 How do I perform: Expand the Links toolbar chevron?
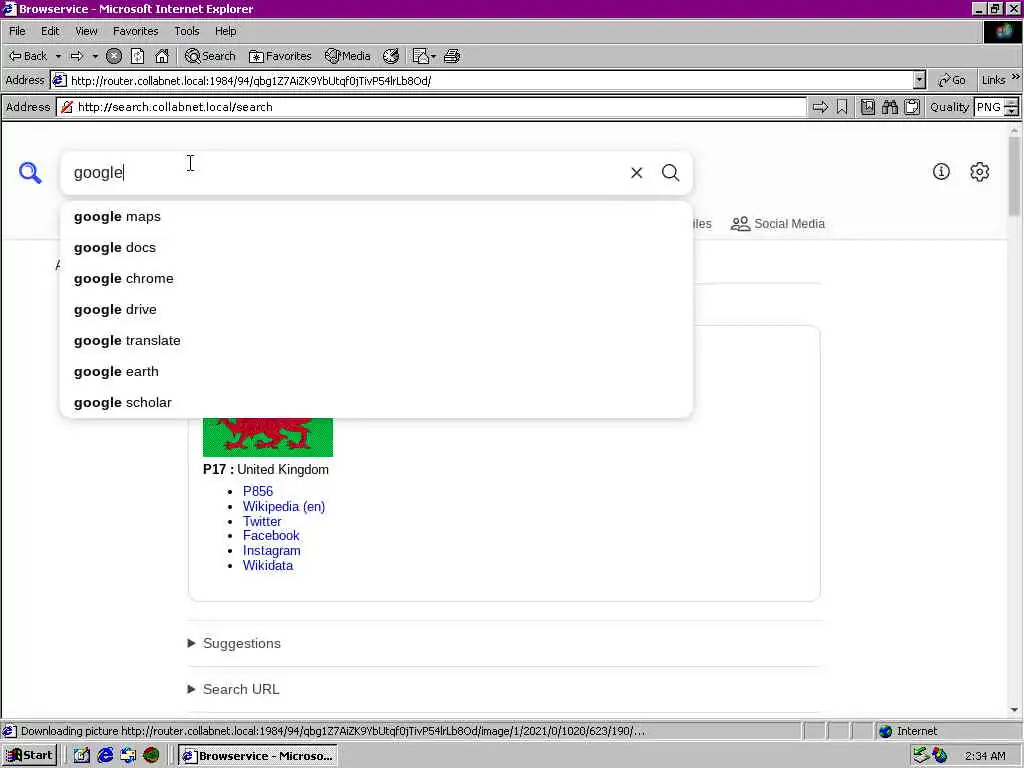pos(1016,77)
